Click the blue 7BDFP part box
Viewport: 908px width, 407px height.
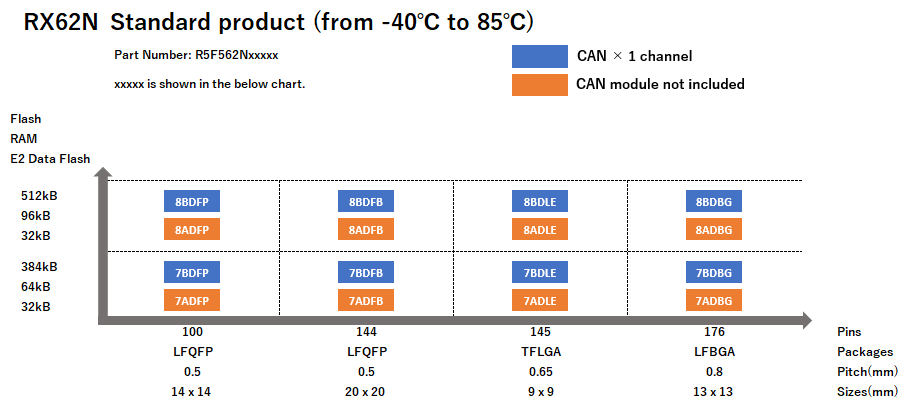tap(191, 272)
